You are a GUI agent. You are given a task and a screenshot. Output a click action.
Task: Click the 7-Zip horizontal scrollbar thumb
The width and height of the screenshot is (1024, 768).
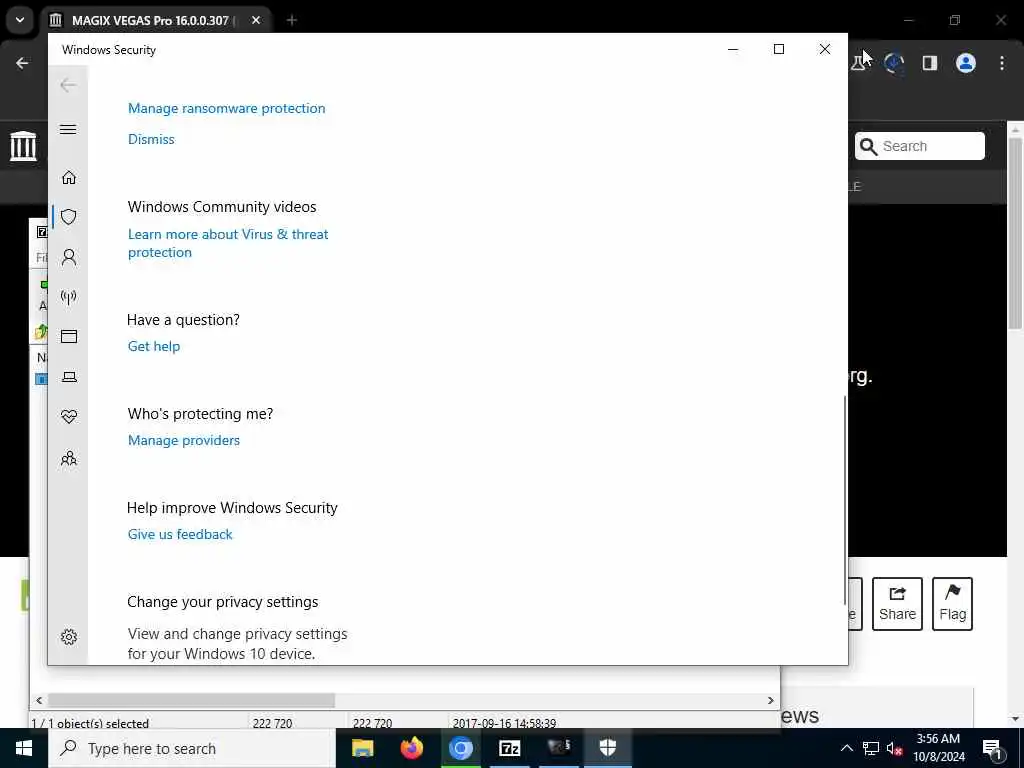(191, 700)
